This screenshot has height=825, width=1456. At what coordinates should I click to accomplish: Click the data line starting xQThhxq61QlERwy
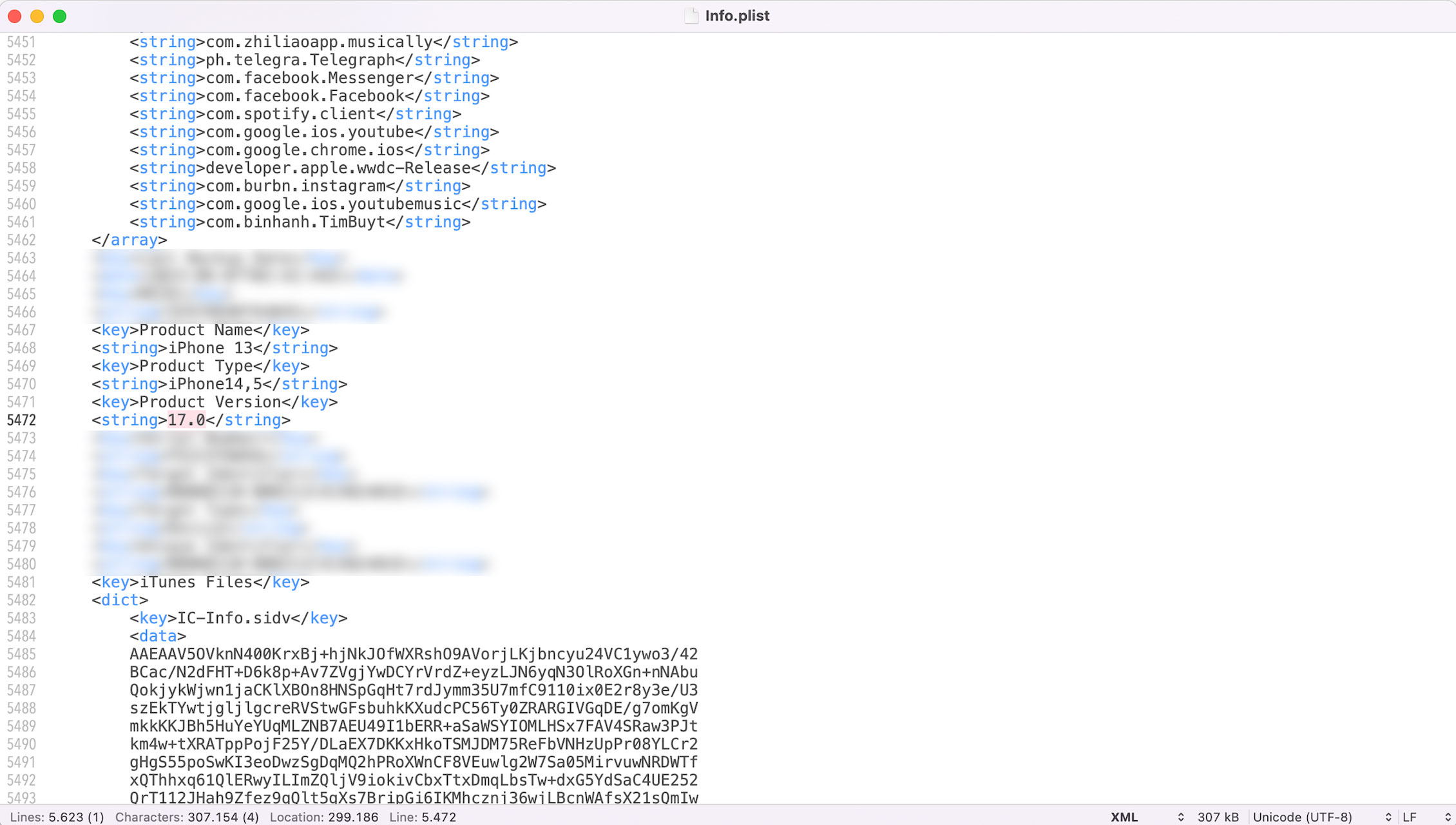[414, 781]
